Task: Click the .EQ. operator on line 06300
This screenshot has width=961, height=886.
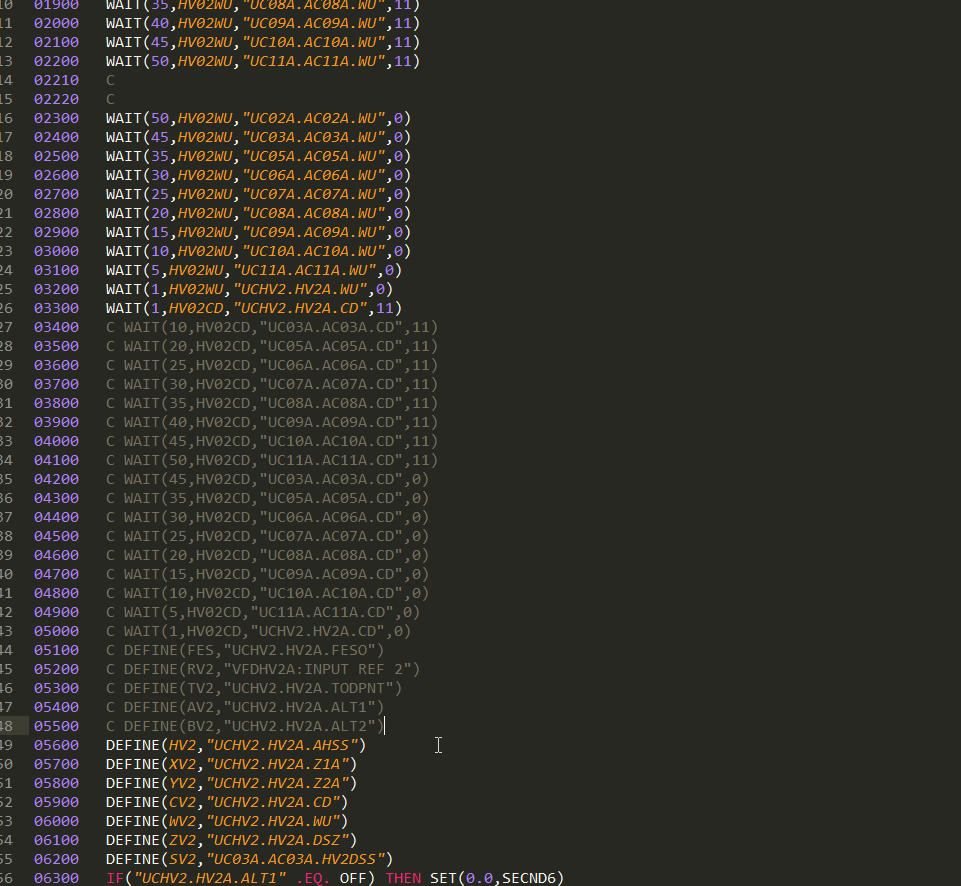Action: tap(313, 878)
